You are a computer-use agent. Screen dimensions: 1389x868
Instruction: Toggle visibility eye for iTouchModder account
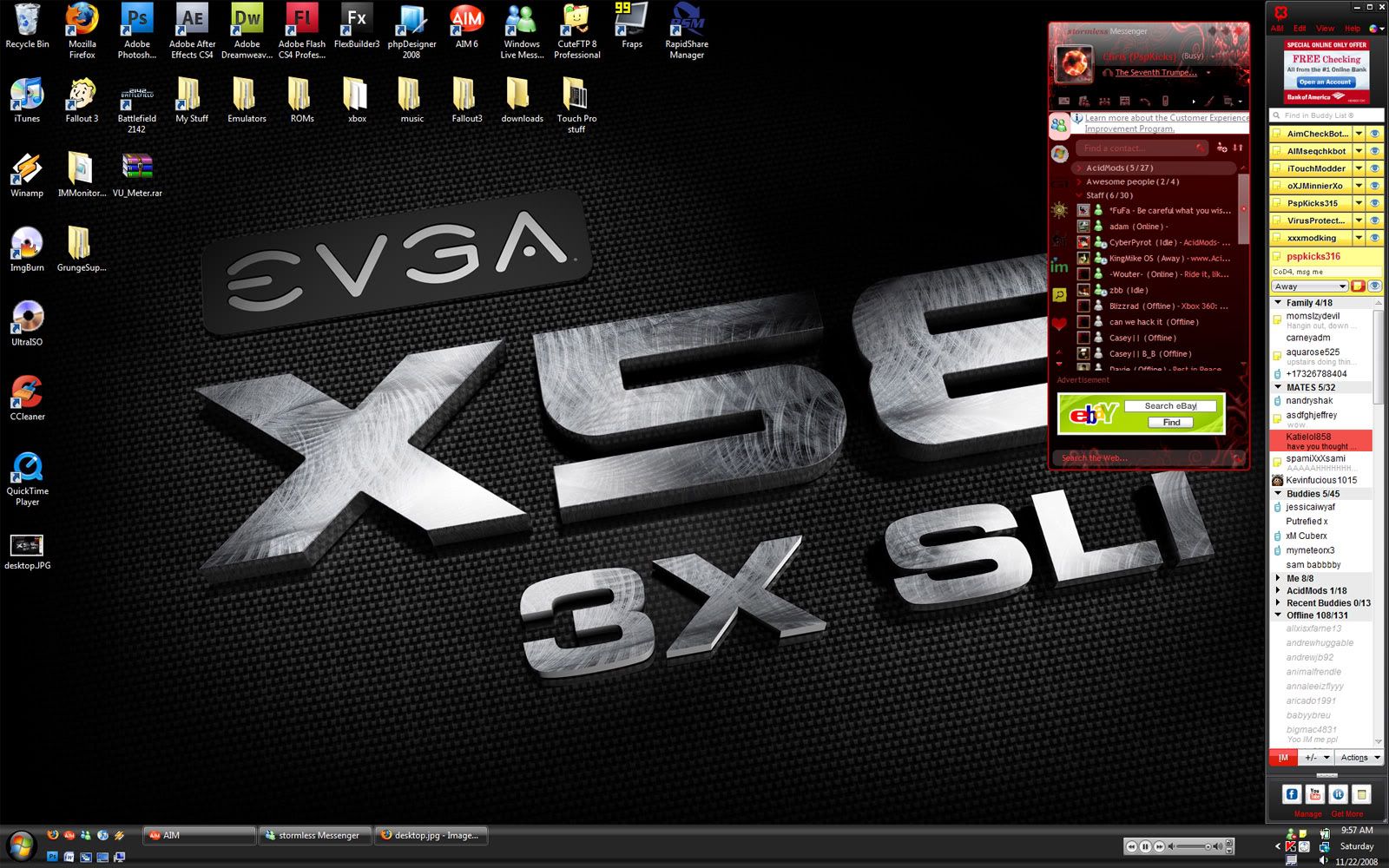click(1374, 168)
